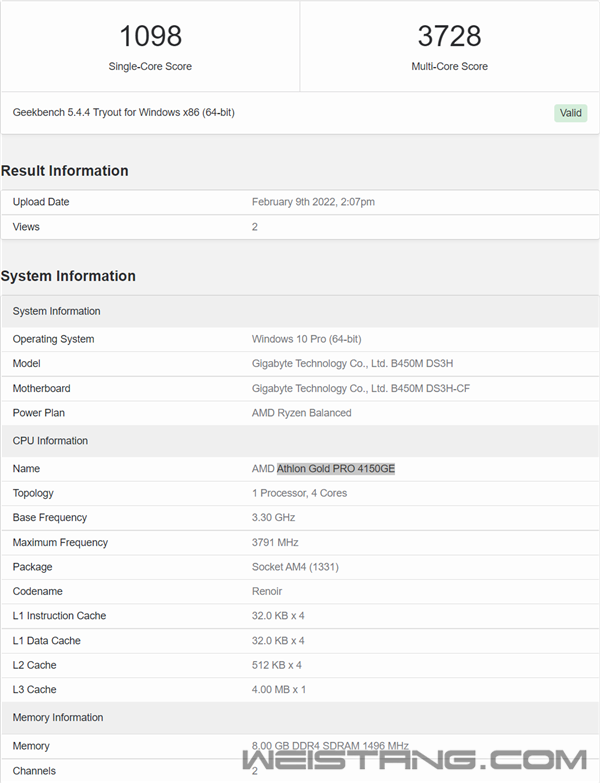This screenshot has width=600, height=783.
Task: Click the B450M DS3H-CF motherboard value
Action: (360, 388)
